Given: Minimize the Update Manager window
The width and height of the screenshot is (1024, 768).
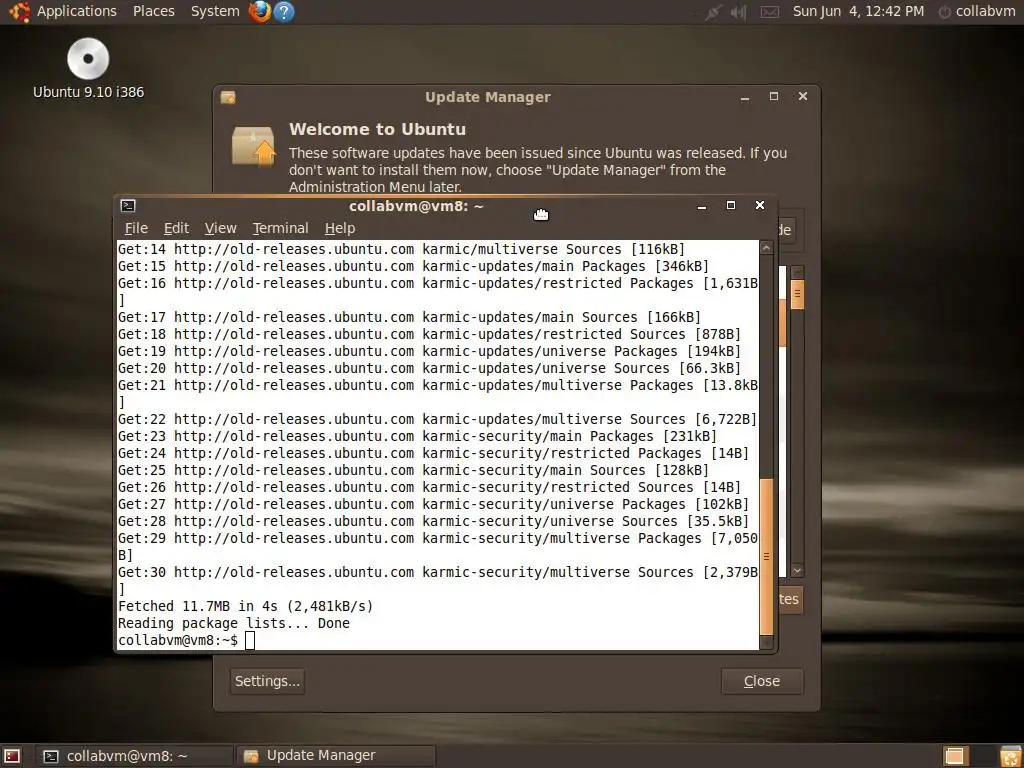Looking at the screenshot, I should click(744, 97).
